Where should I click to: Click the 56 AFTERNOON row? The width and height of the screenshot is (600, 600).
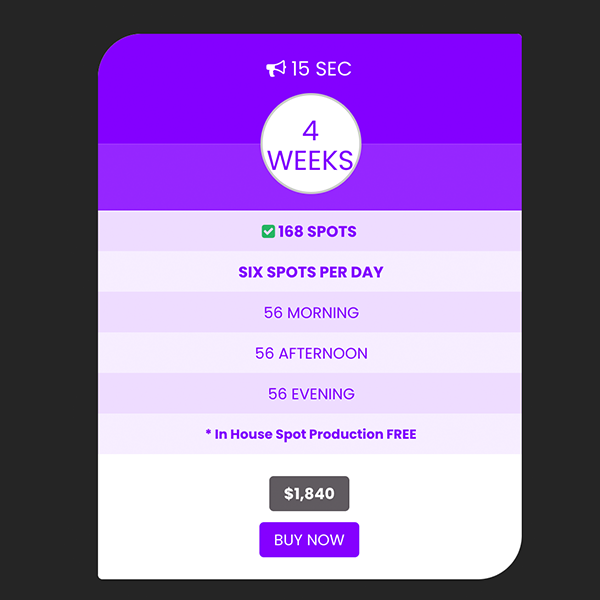tap(310, 353)
